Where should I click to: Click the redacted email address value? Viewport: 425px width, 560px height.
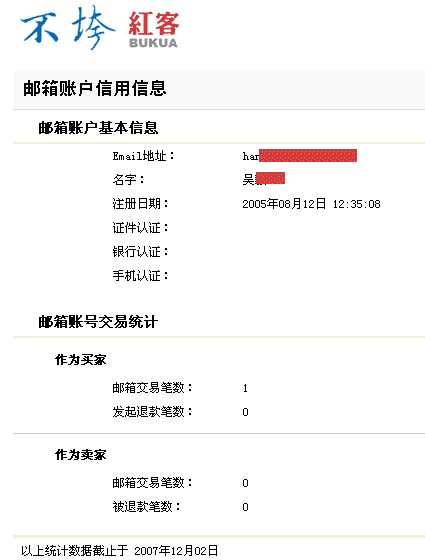tap(300, 156)
